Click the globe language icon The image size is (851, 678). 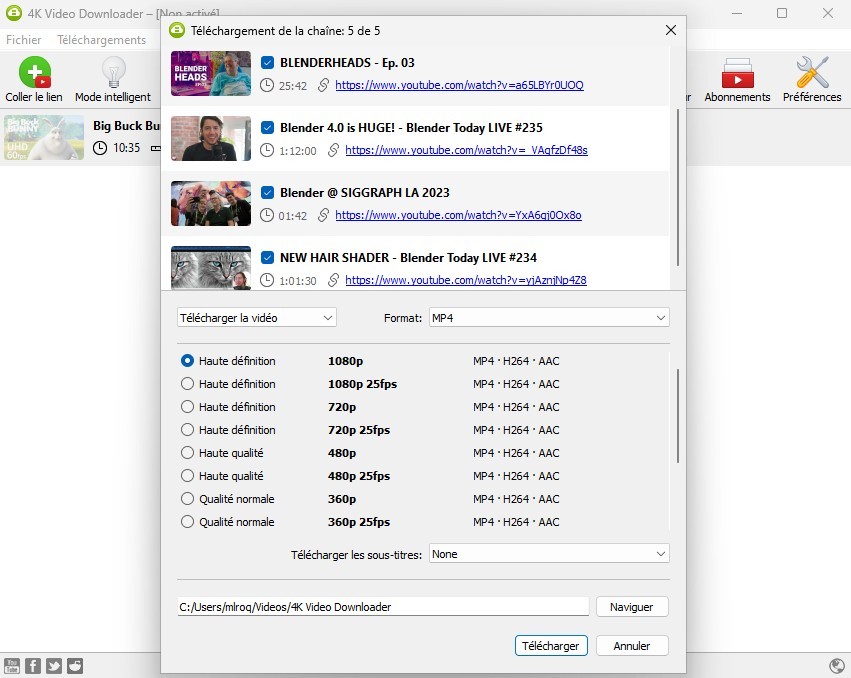point(836,665)
